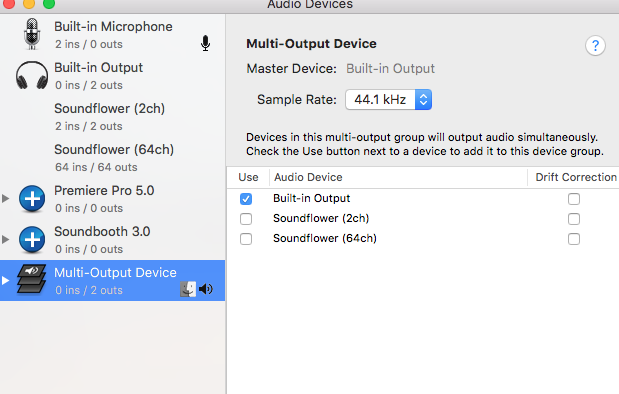619x394 pixels.
Task: Click the Premiere Pro 5.0 plus icon
Action: click(x=32, y=199)
